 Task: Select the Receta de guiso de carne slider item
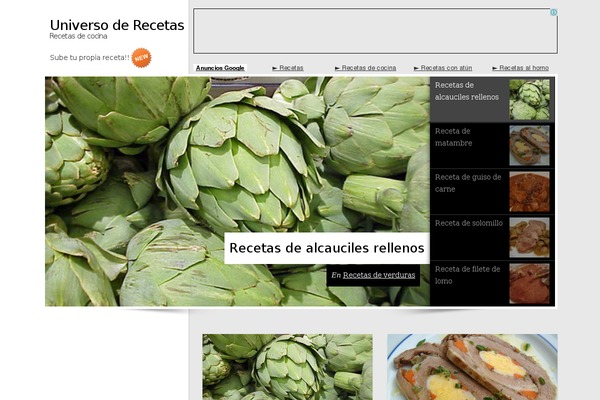point(492,191)
